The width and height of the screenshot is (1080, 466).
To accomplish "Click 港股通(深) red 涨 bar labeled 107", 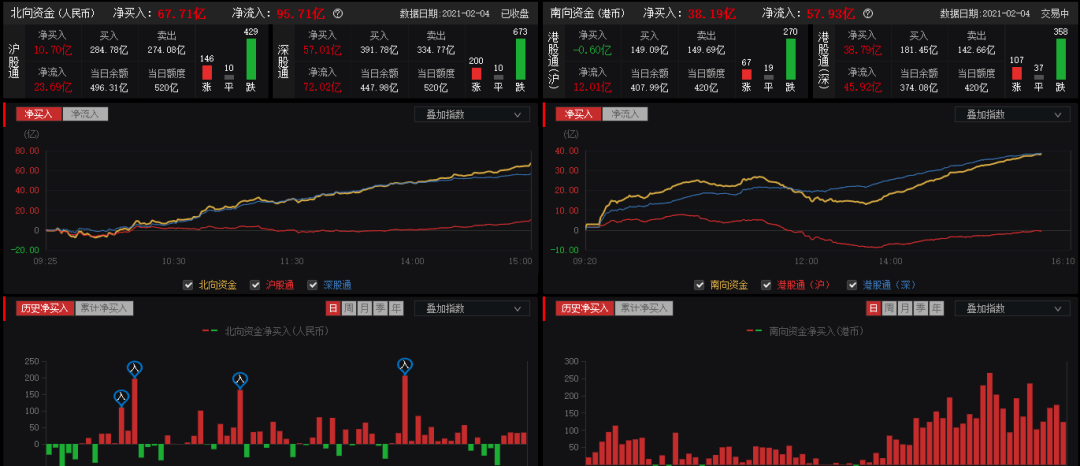I will click(1016, 74).
